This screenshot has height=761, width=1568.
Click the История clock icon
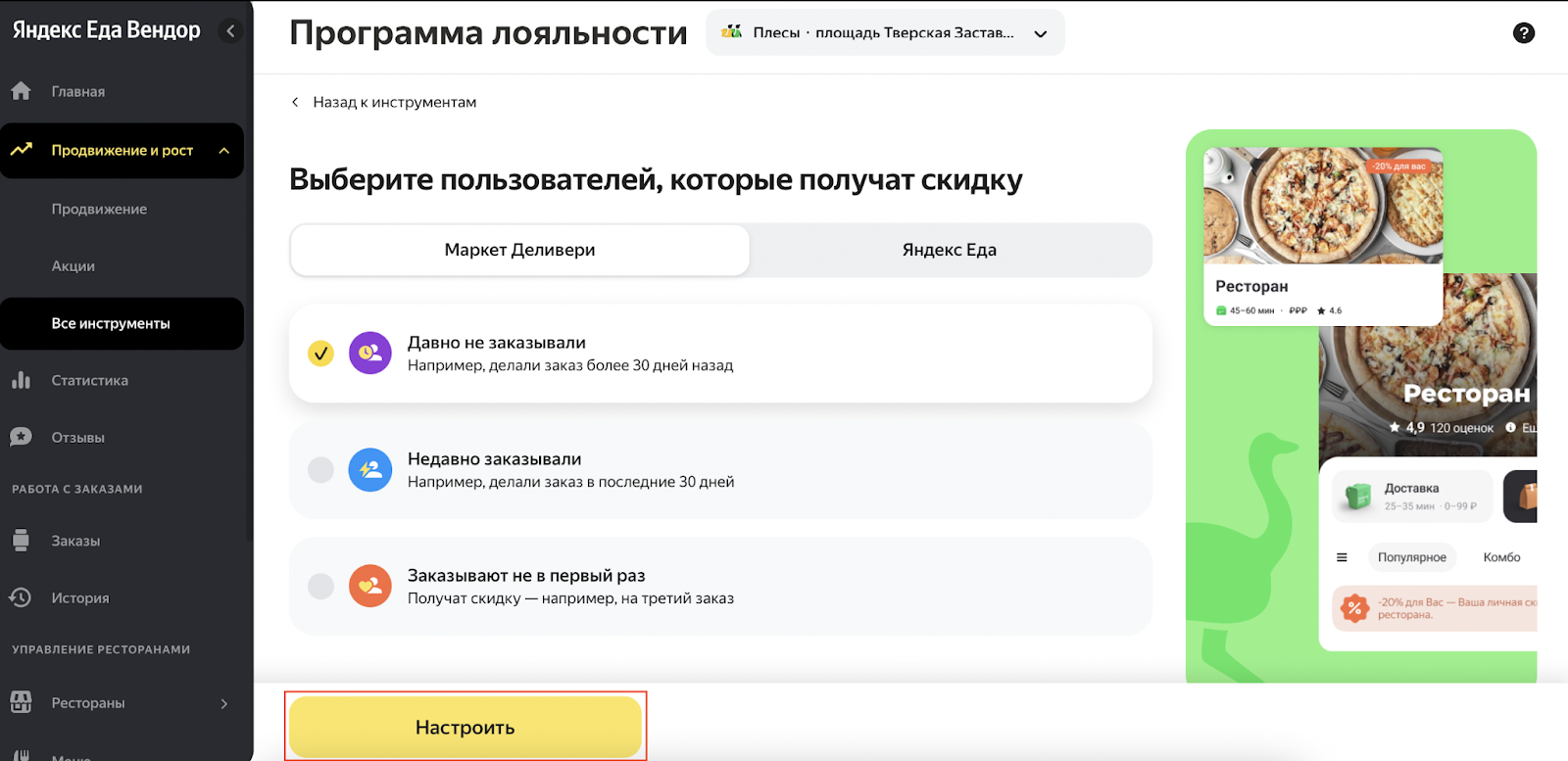(x=21, y=597)
